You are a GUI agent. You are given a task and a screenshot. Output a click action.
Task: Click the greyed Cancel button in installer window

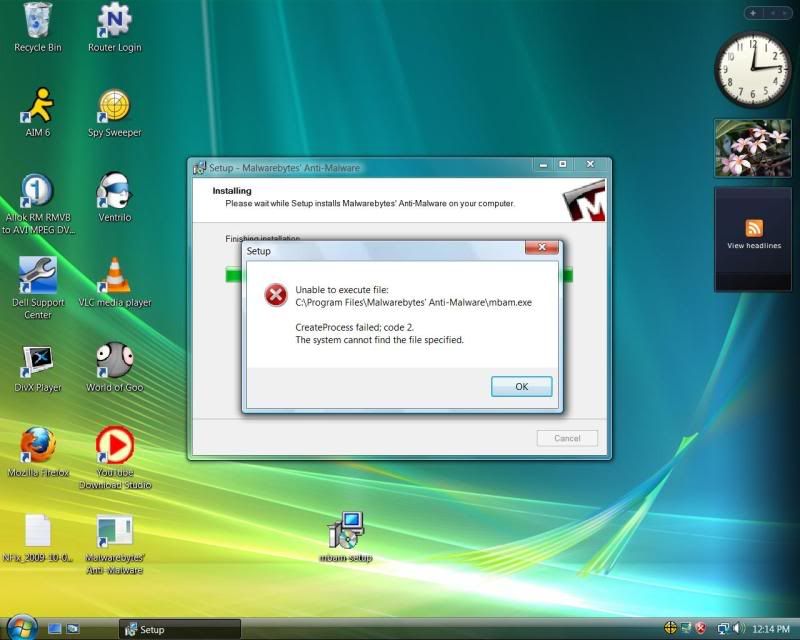[x=567, y=438]
